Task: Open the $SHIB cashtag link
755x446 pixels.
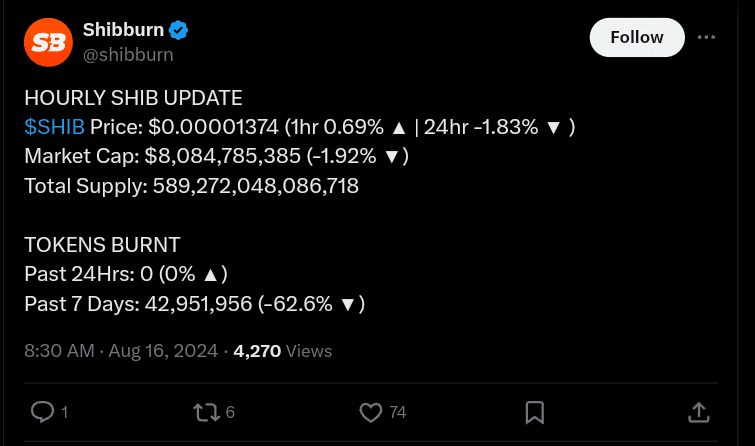Action: pos(55,127)
